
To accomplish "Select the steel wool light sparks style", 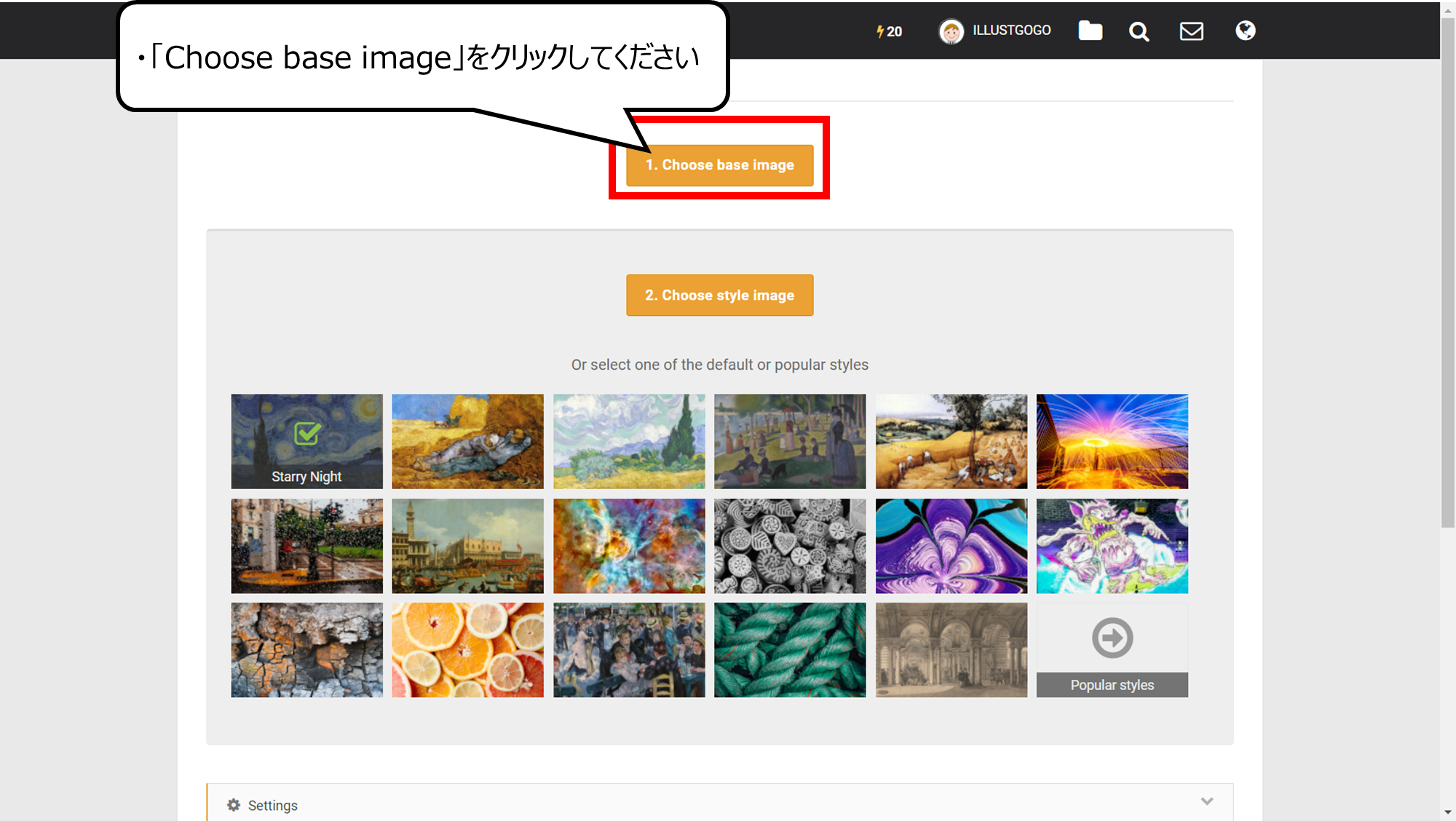I will pyautogui.click(x=1112, y=442).
